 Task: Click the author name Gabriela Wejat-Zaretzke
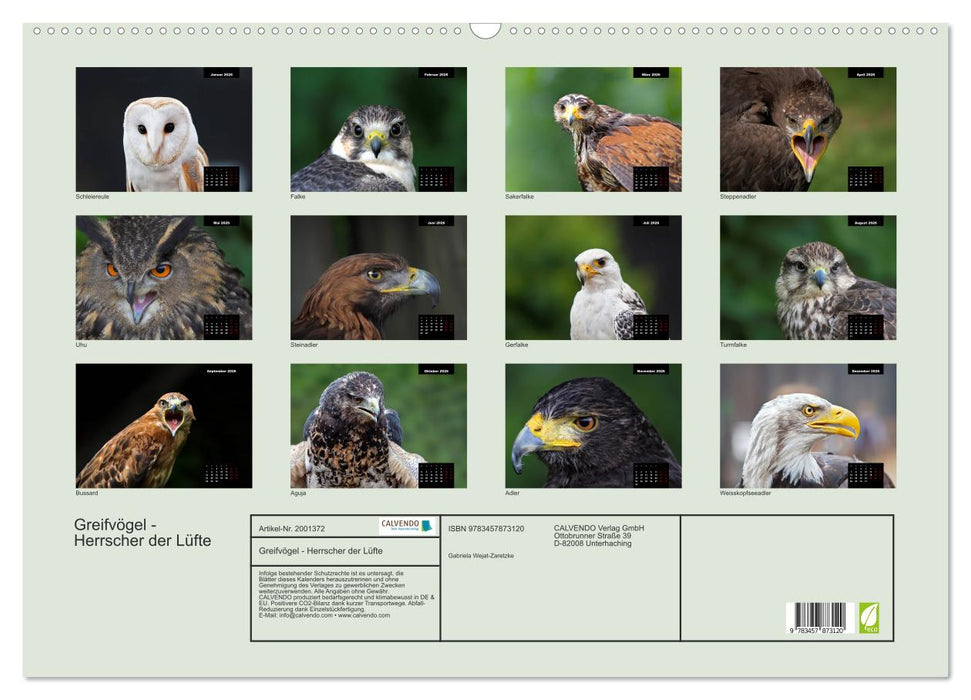pos(482,555)
